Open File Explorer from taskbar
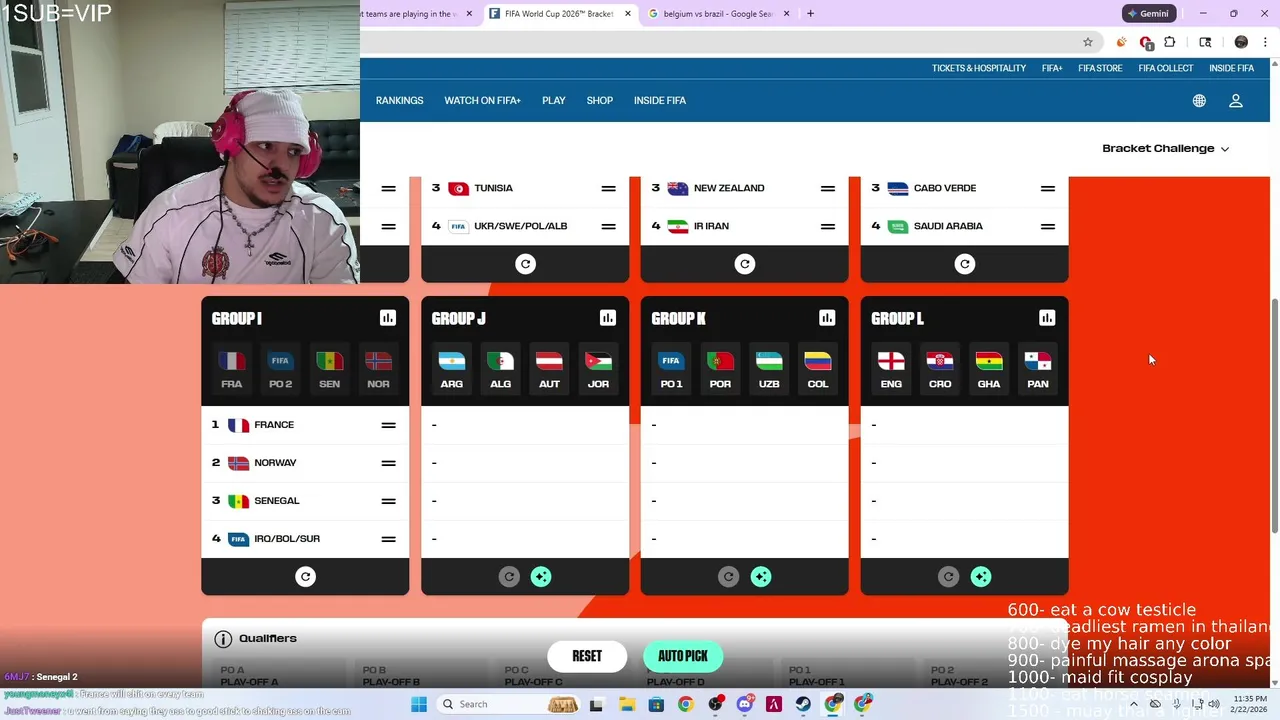The image size is (1280, 720). pos(625,704)
